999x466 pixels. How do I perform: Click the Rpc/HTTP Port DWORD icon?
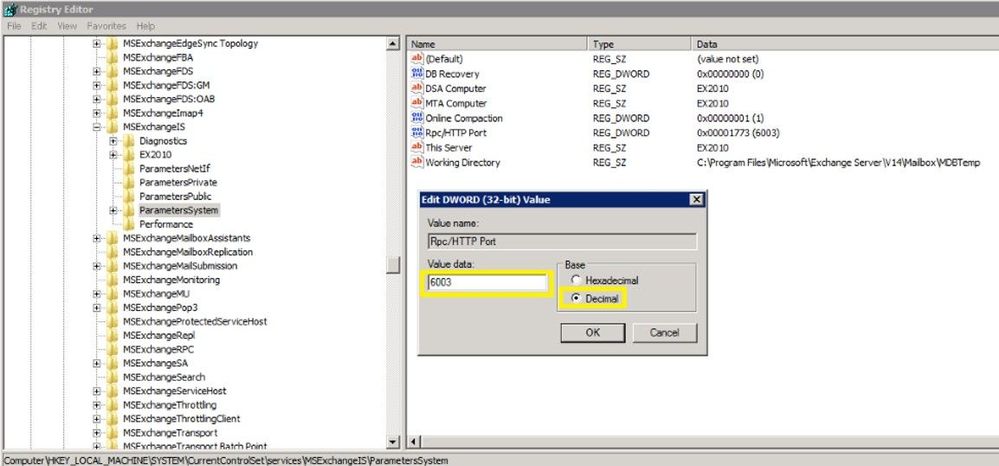point(417,133)
